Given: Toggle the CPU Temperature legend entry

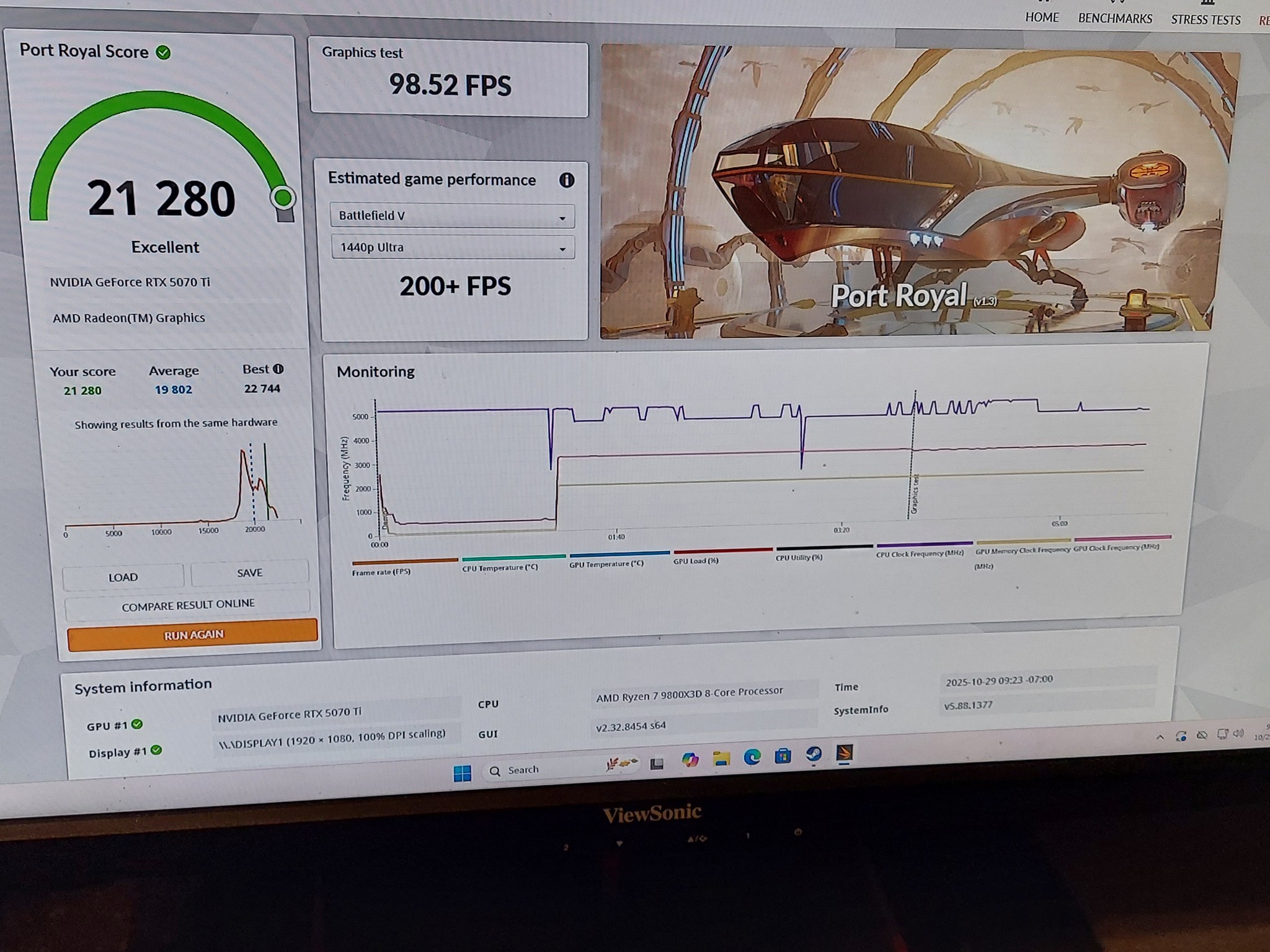Looking at the screenshot, I should pos(513,563).
